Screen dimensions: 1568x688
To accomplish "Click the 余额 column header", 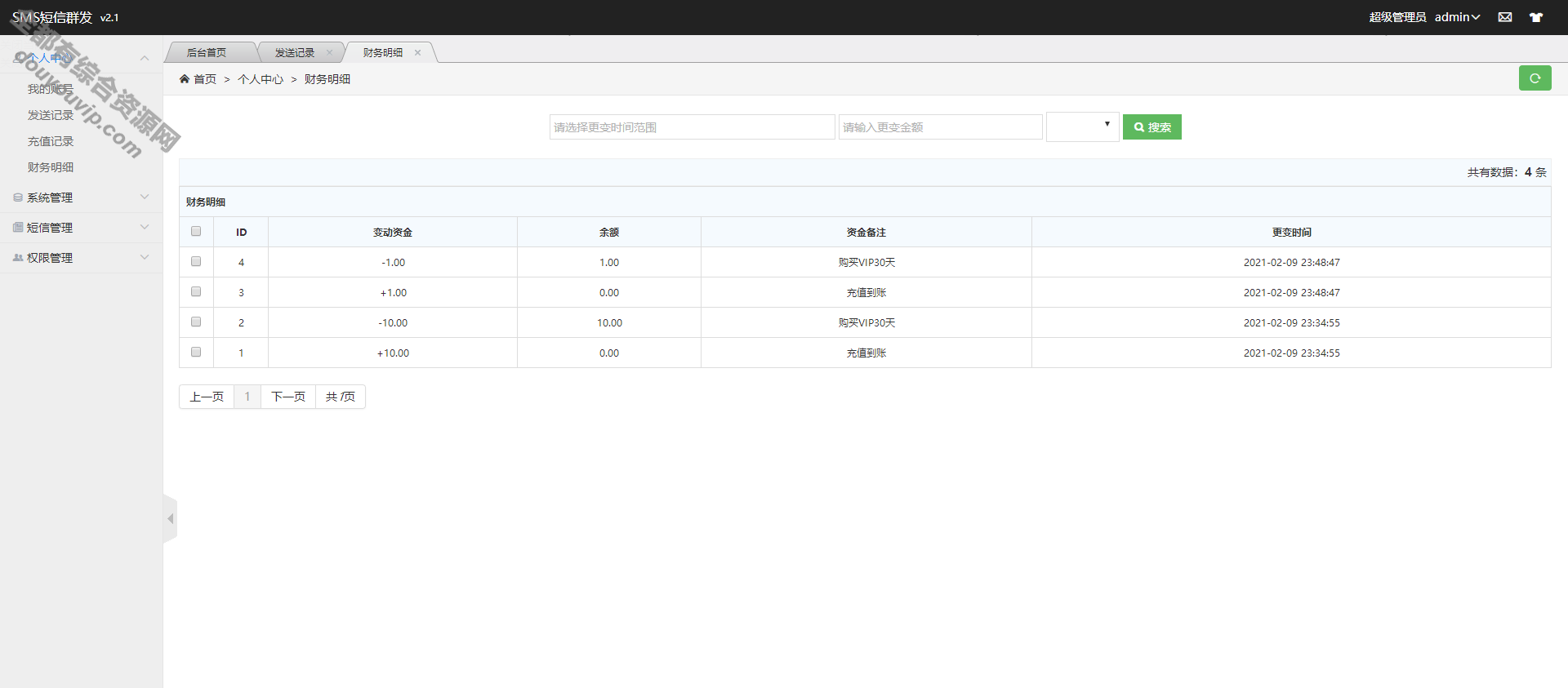I will click(609, 233).
